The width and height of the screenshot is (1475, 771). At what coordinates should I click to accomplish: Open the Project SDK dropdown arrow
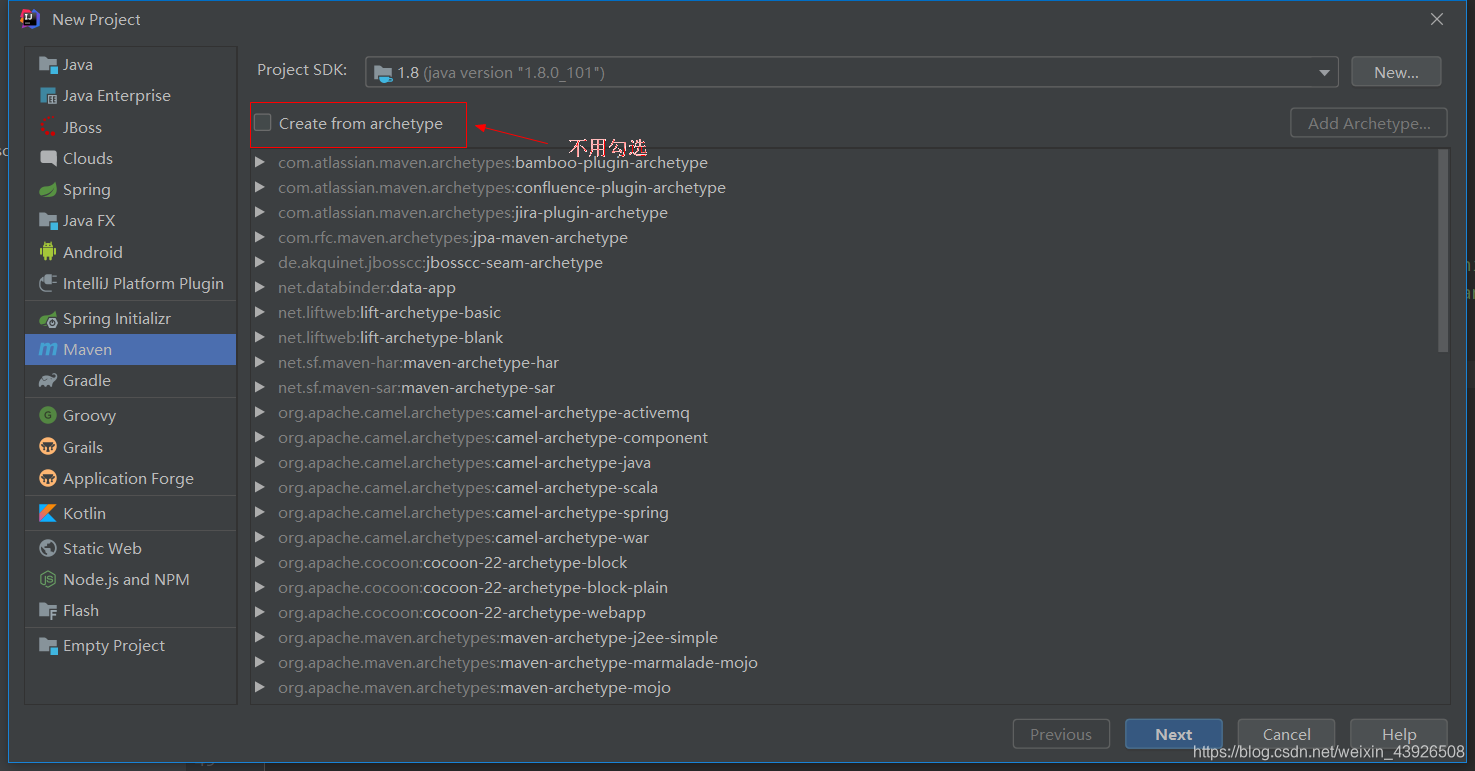tap(1324, 72)
